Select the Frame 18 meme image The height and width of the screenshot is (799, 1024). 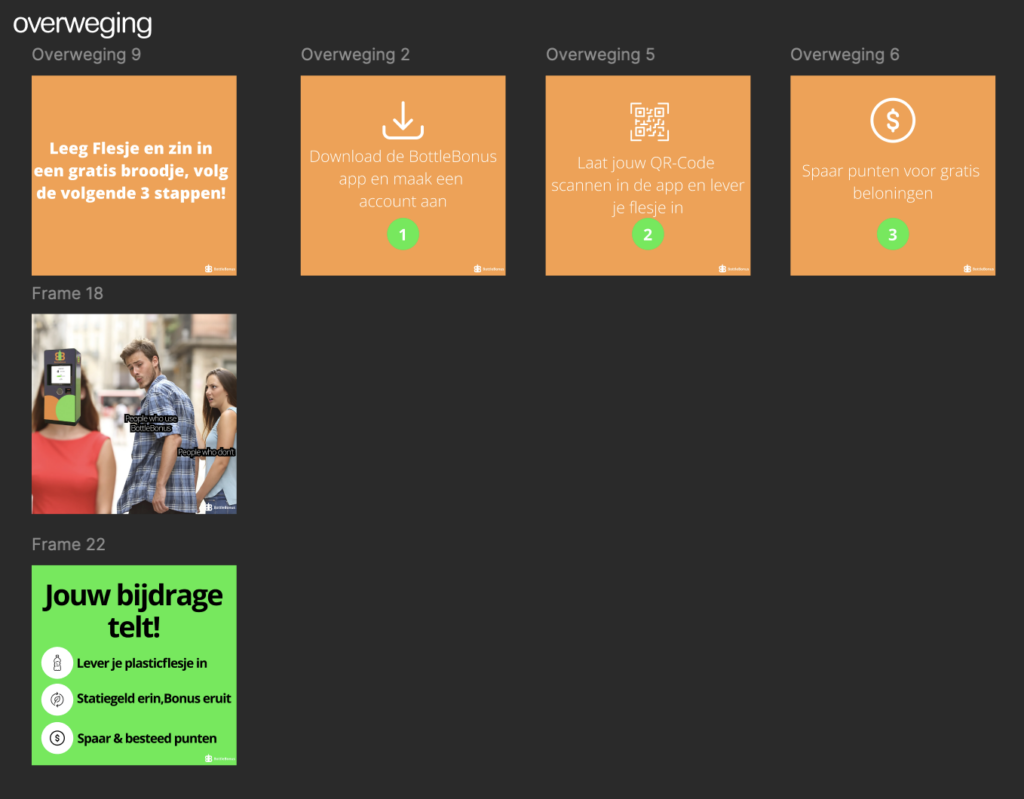tap(134, 414)
